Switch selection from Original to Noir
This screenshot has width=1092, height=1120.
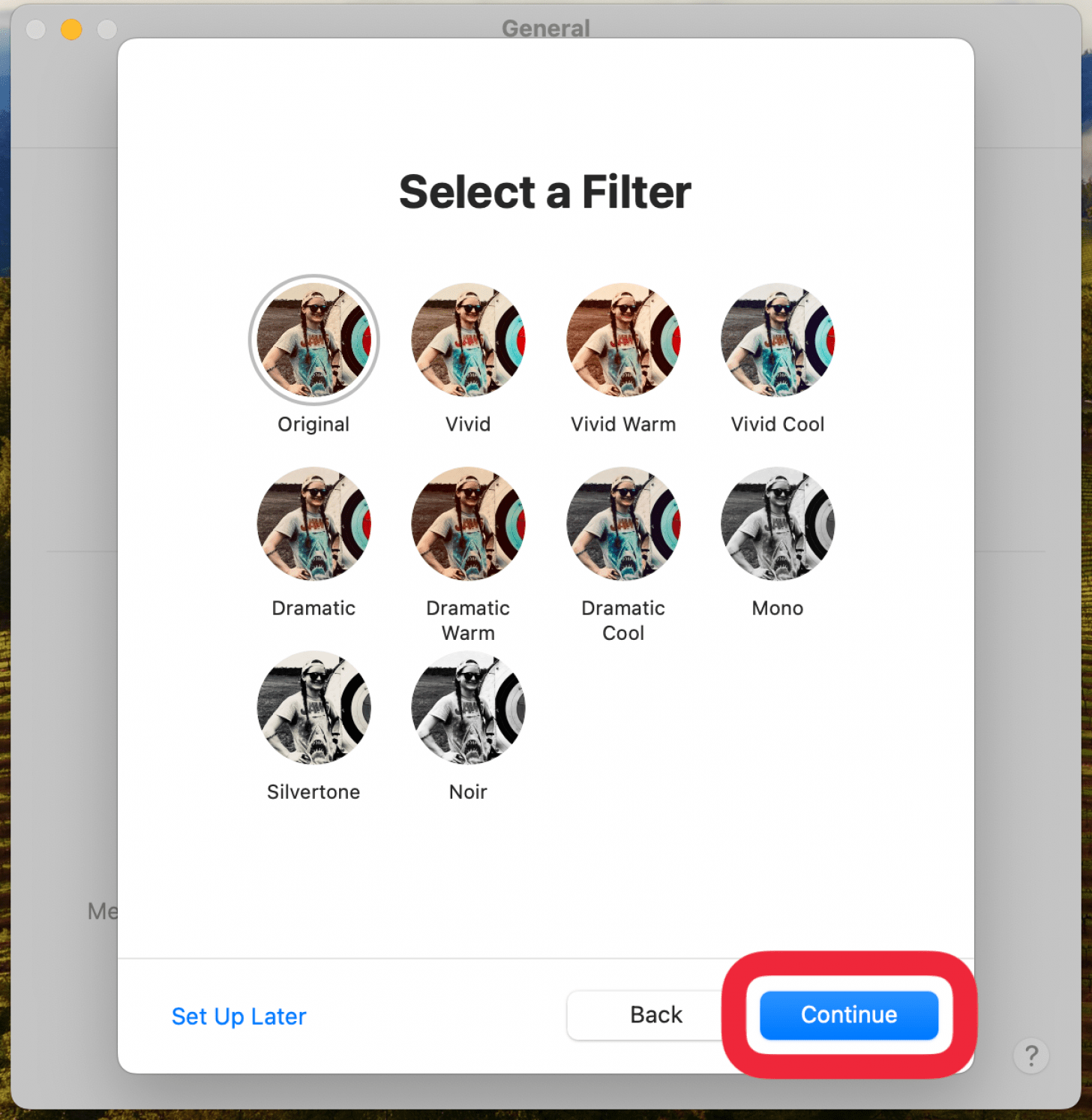(467, 707)
